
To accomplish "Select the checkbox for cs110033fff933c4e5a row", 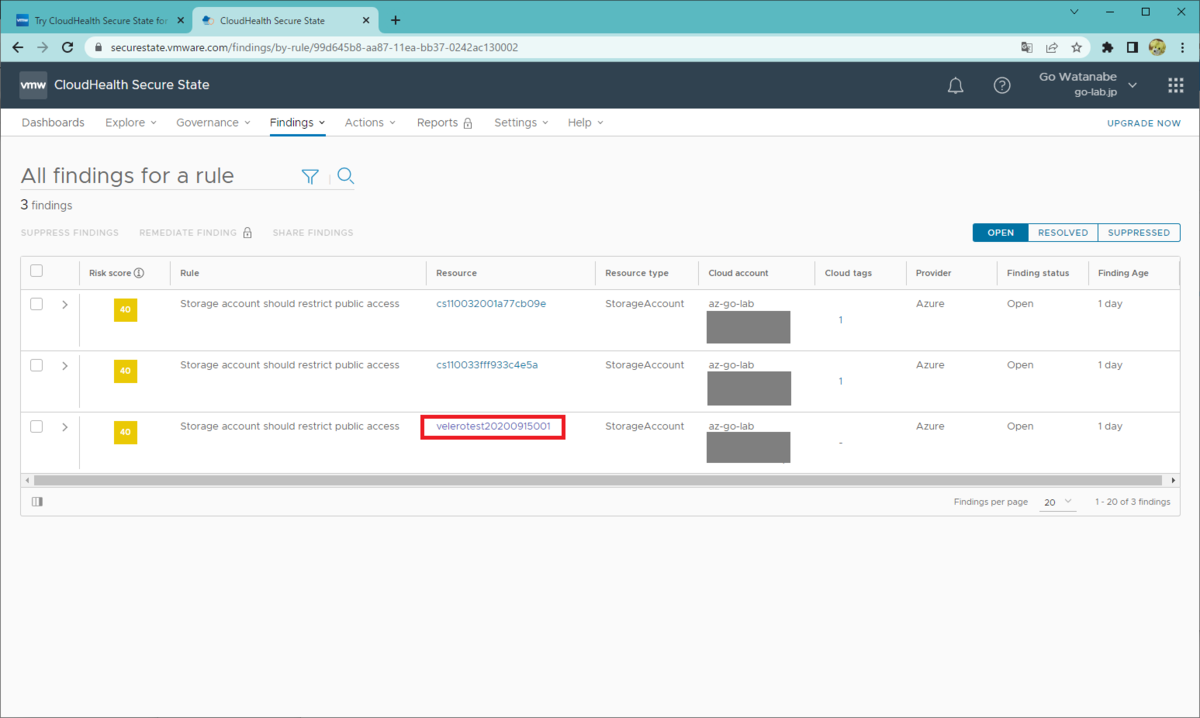I will (x=37, y=365).
